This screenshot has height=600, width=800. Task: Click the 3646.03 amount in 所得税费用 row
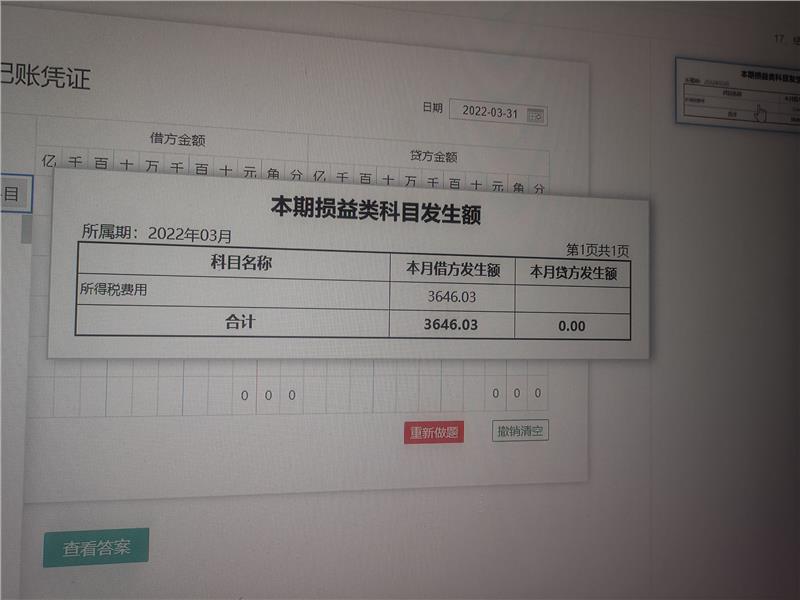451,297
